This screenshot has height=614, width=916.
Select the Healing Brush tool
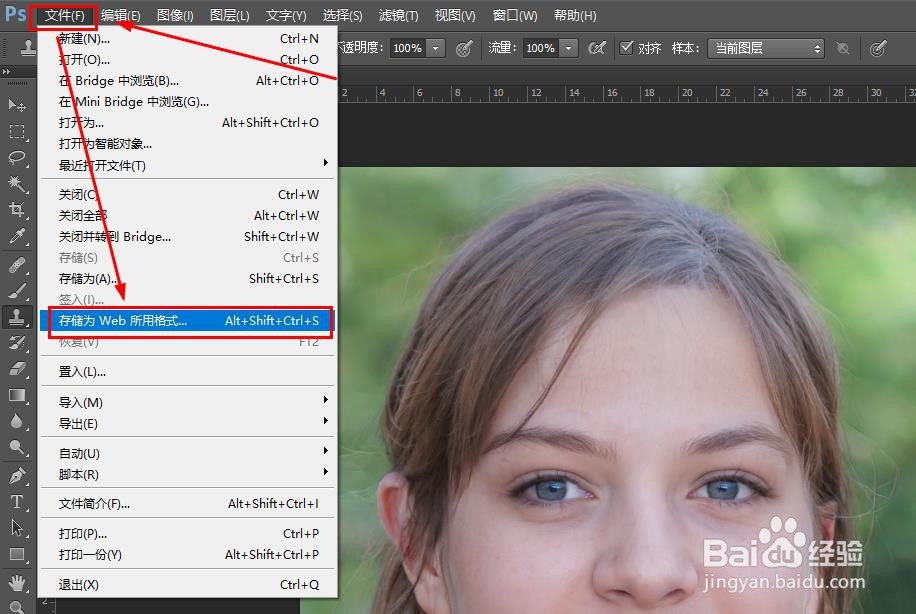16,265
